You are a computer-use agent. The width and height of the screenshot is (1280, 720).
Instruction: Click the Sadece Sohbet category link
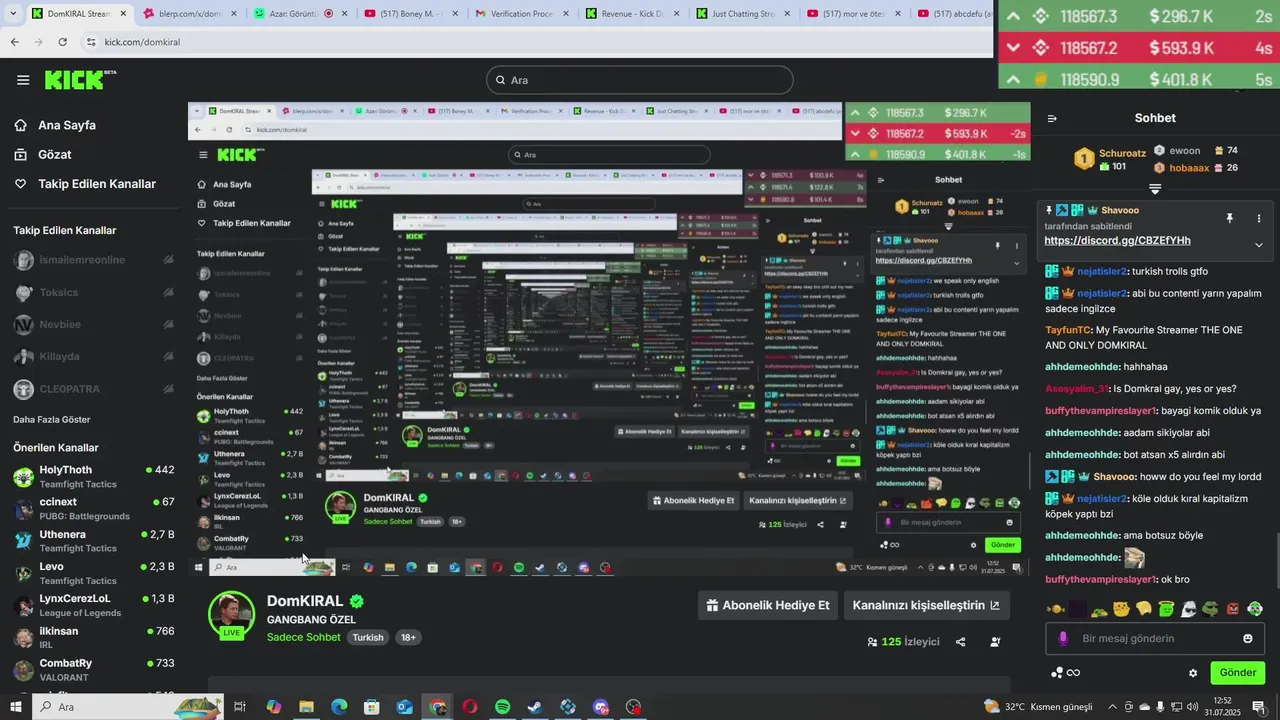tap(303, 637)
